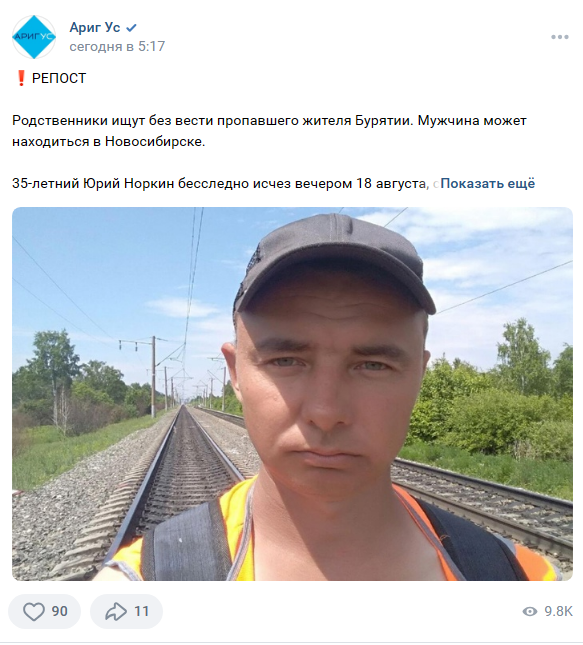Click the verified checkmark beside Ариг Ус
The height and width of the screenshot is (645, 583).
tap(131, 28)
